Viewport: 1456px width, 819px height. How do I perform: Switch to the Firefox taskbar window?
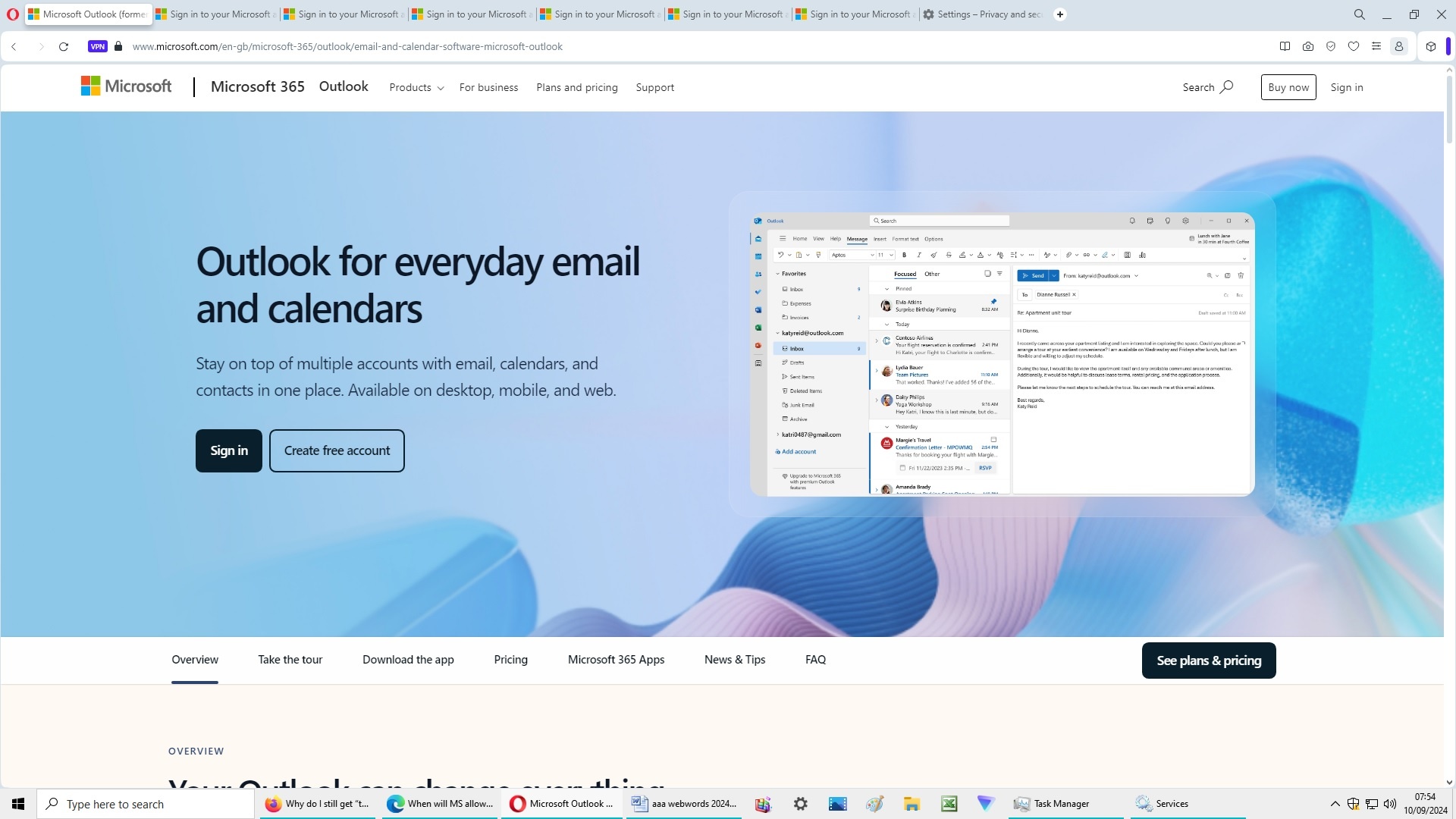[x=318, y=804]
